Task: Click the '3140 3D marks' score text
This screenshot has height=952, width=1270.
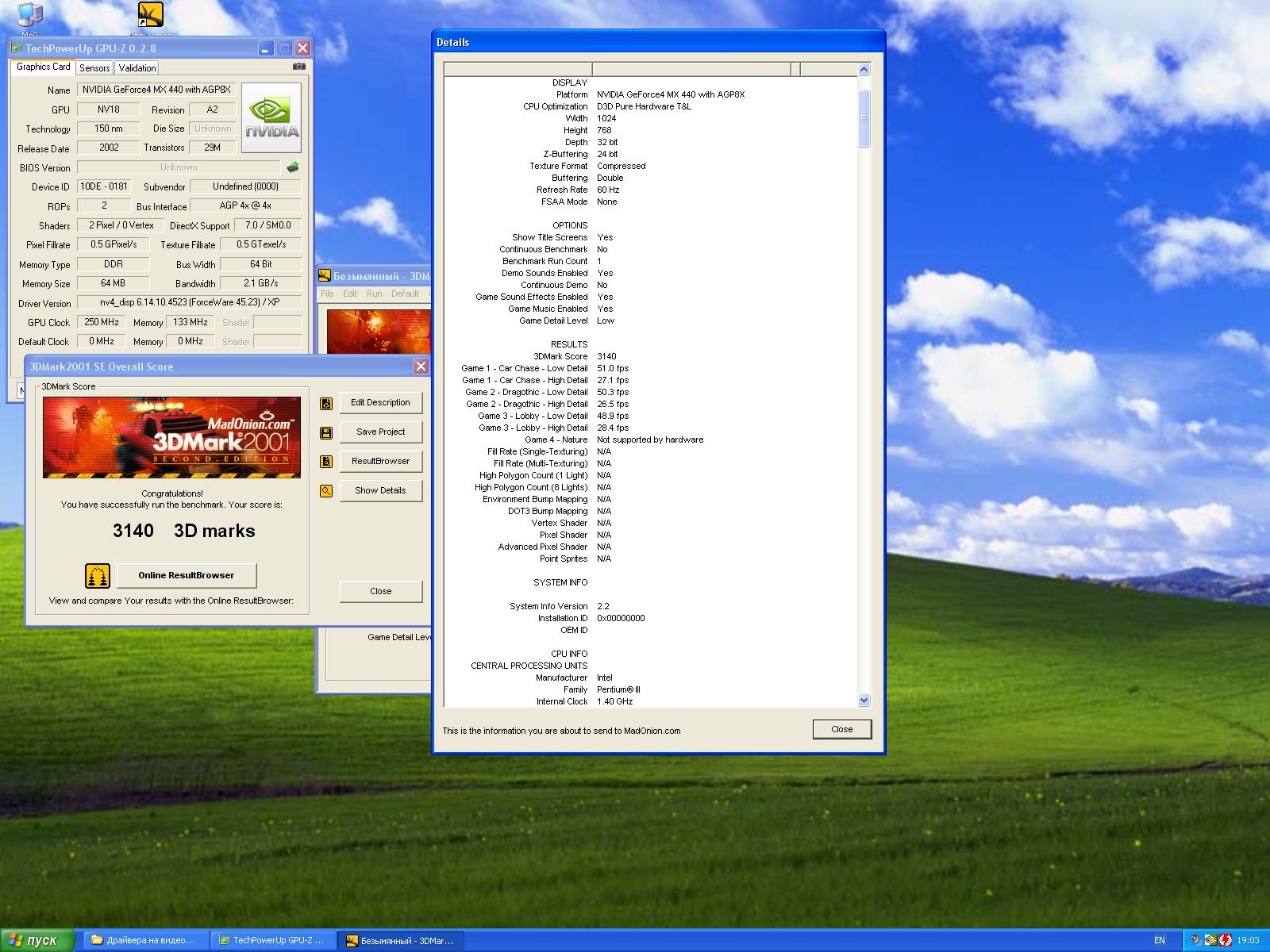Action: coord(184,532)
